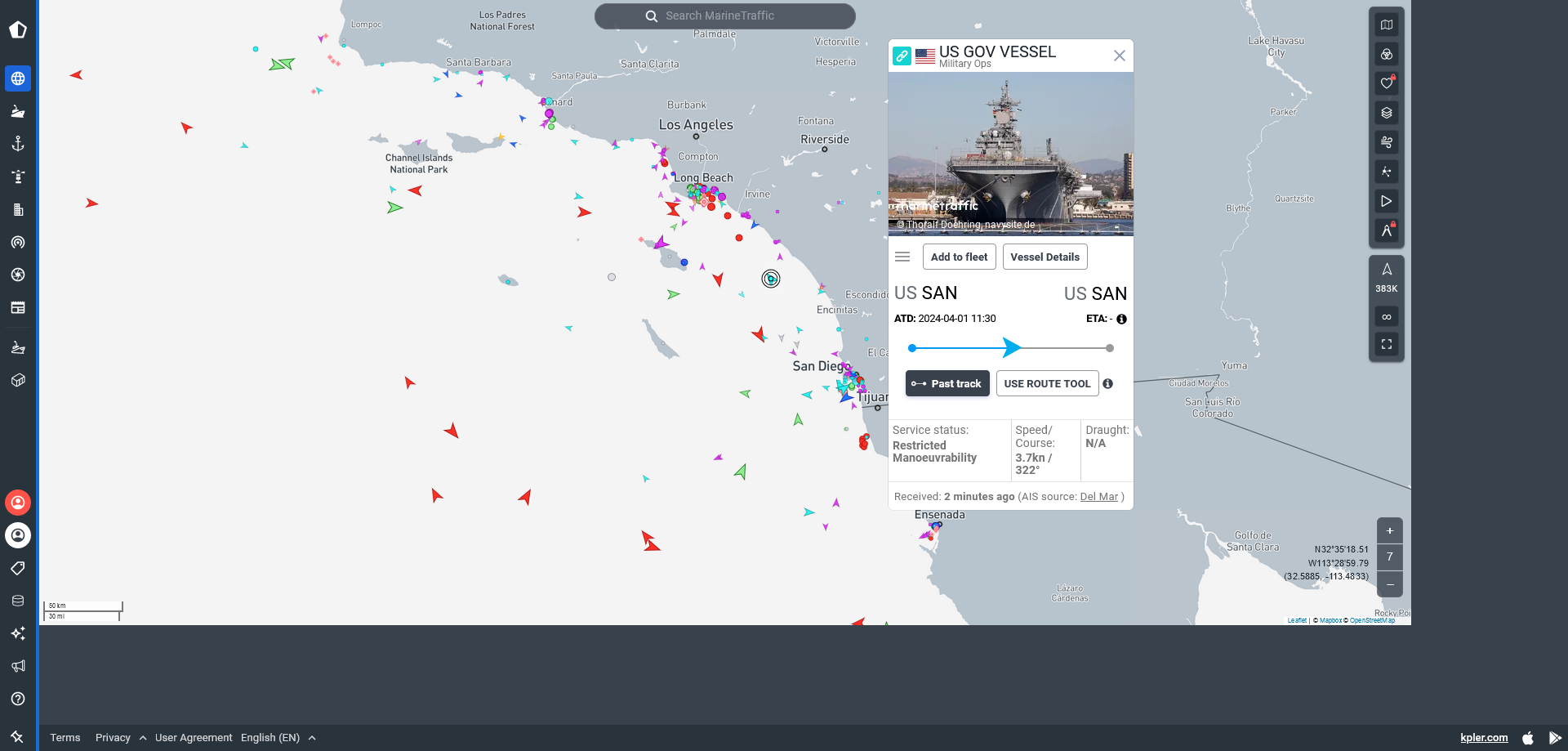Select the Live Map globe icon
Screen dimensions: 1568x751
pos(18,78)
